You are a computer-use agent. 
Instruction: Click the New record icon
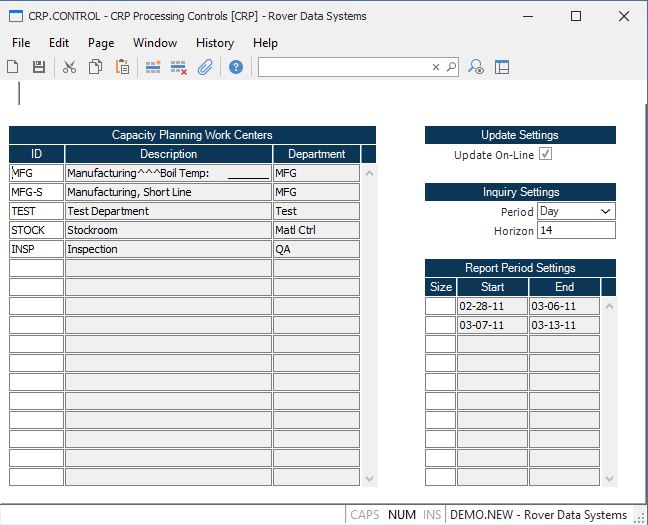(x=13, y=67)
